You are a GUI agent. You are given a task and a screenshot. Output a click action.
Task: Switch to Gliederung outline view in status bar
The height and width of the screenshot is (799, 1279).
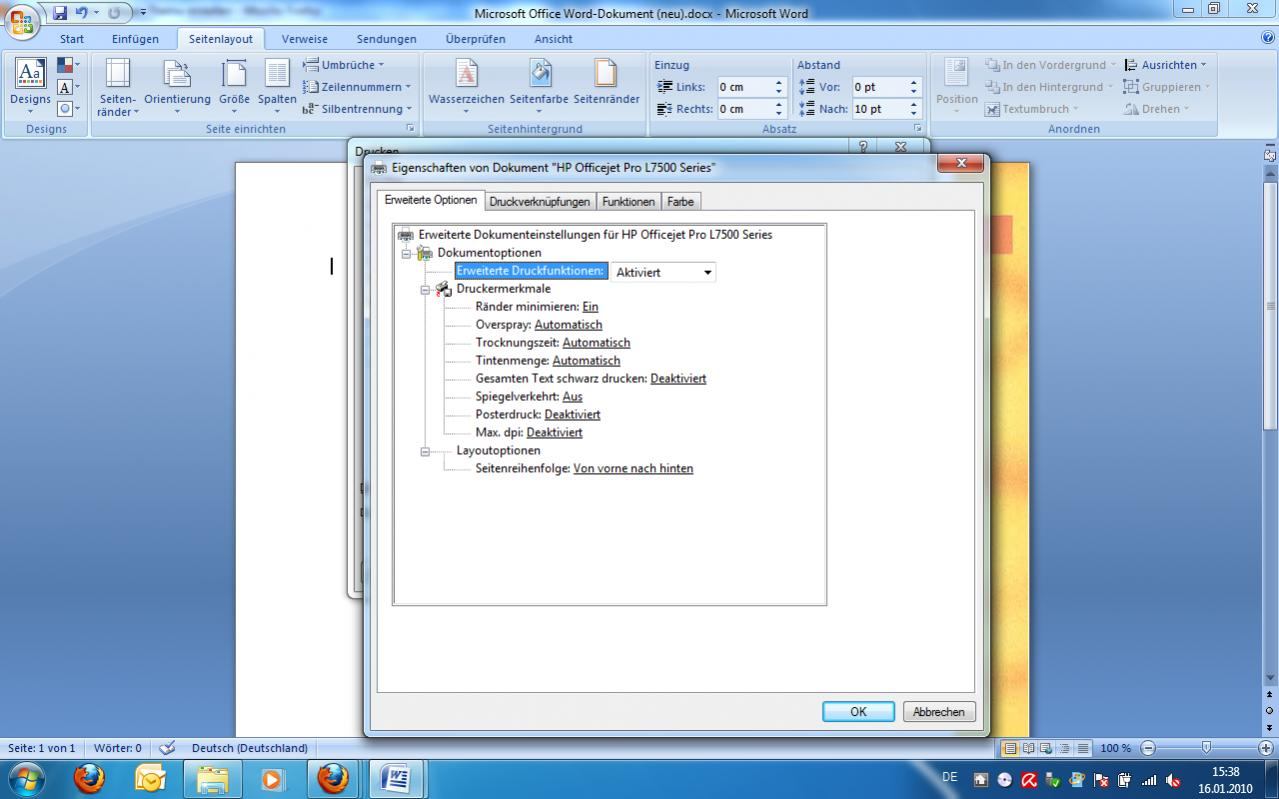click(x=1064, y=748)
